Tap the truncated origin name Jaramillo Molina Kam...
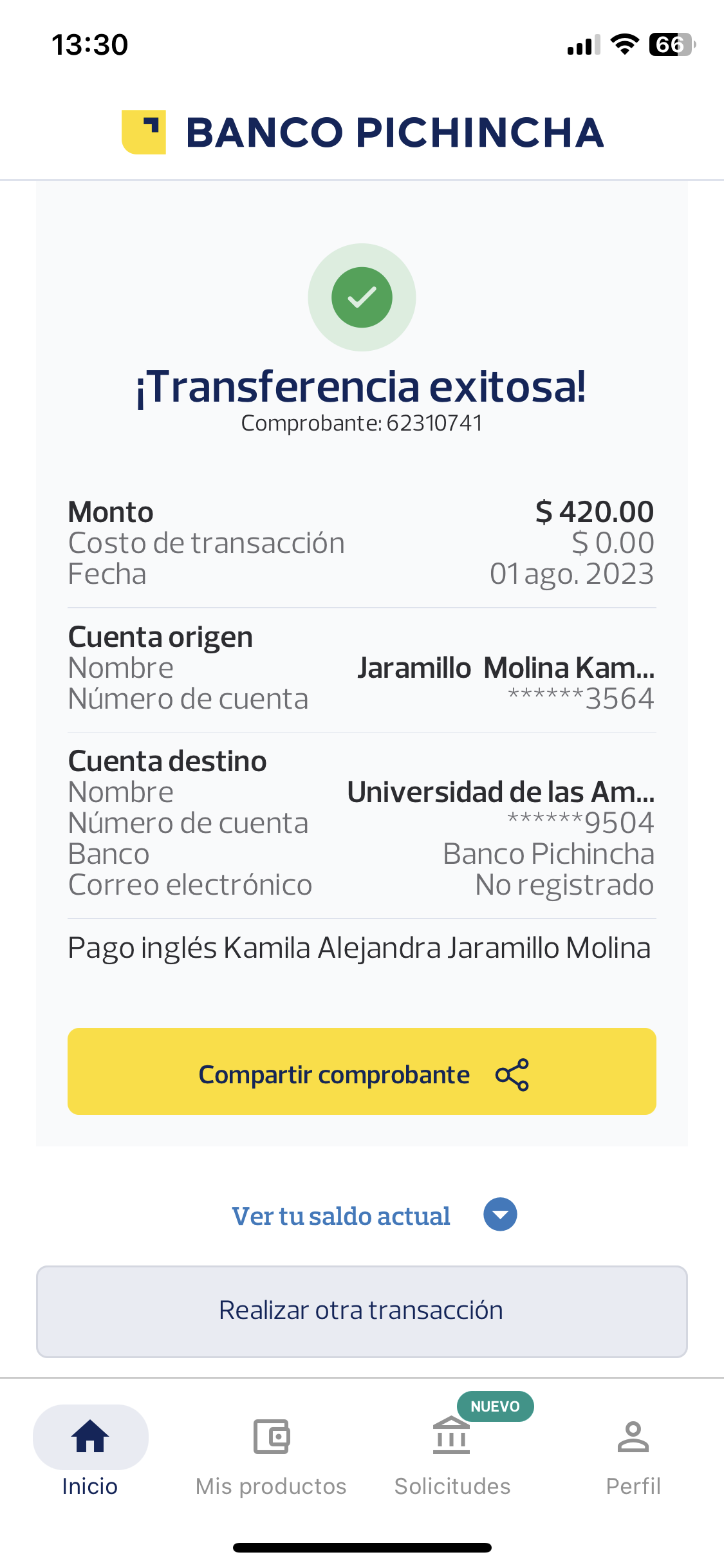This screenshot has width=724, height=1568. pyautogui.click(x=506, y=667)
